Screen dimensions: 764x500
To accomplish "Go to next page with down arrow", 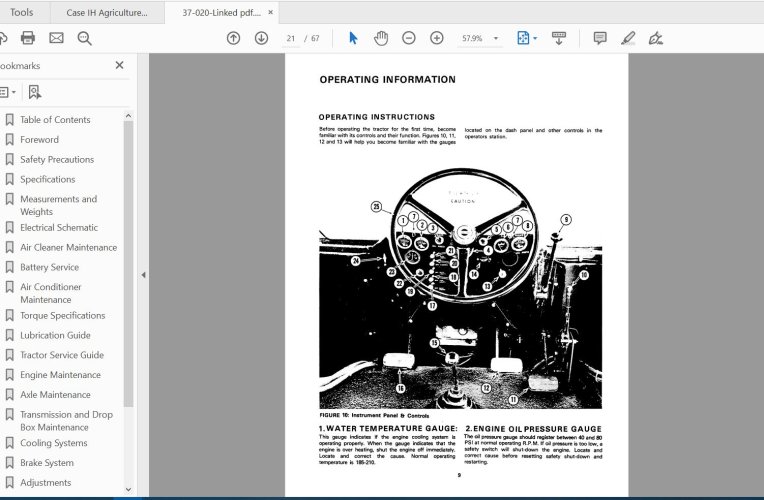I will point(262,38).
